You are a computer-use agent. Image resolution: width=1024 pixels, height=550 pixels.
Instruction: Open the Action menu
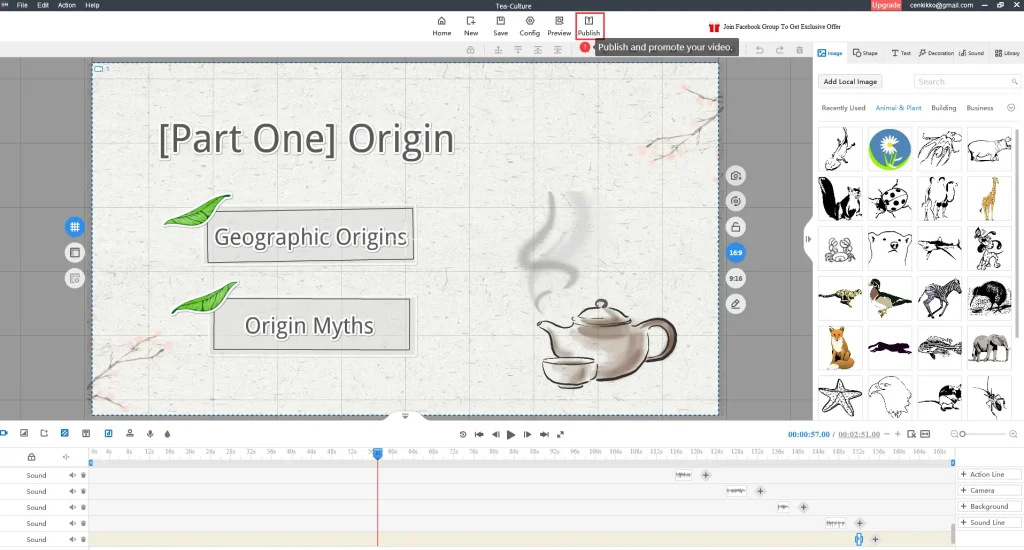(66, 5)
